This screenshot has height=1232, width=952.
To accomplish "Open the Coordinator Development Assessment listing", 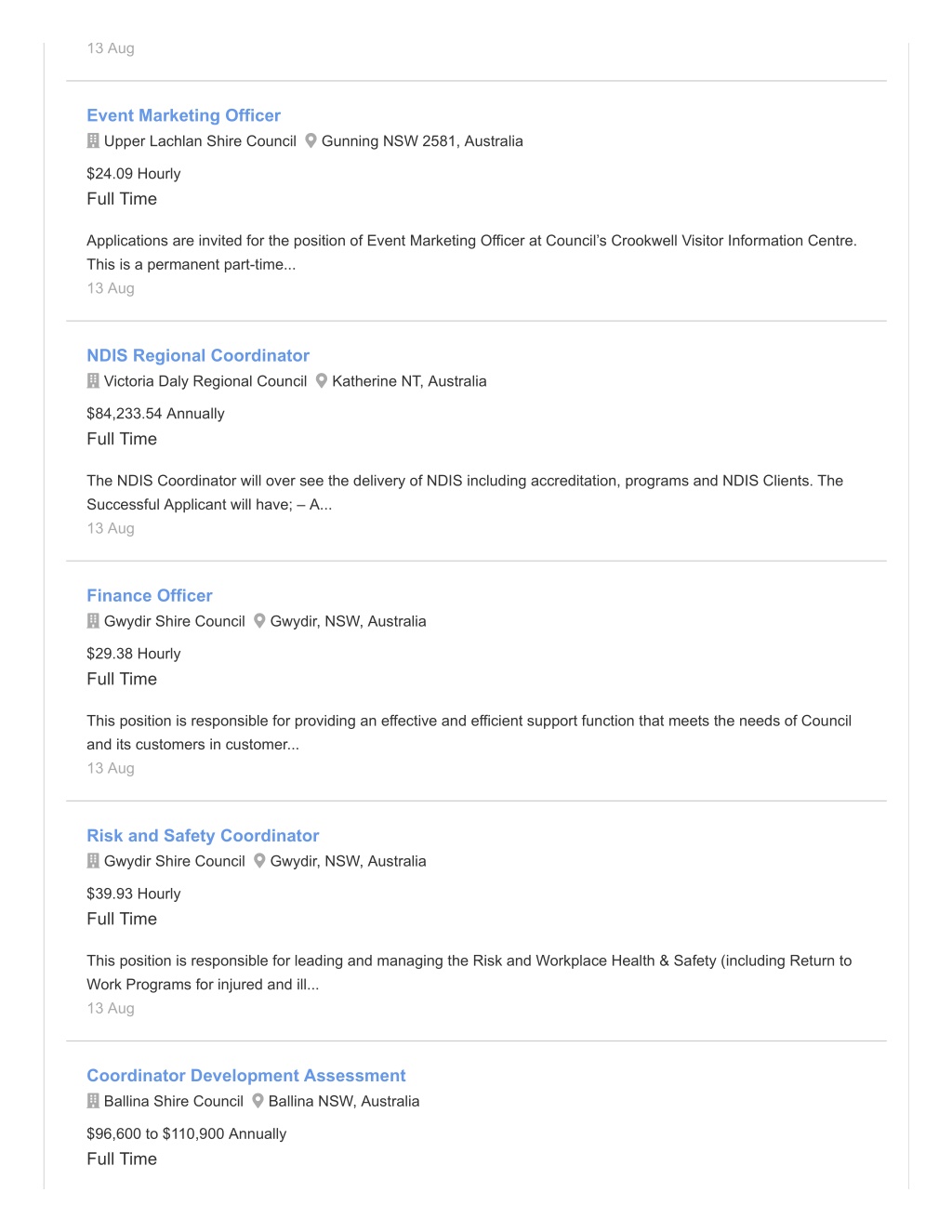I will tap(246, 1075).
